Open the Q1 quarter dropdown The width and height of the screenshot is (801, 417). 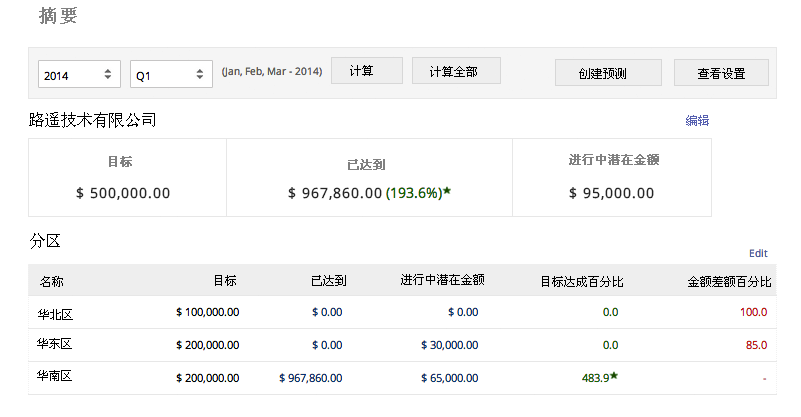coord(171,74)
